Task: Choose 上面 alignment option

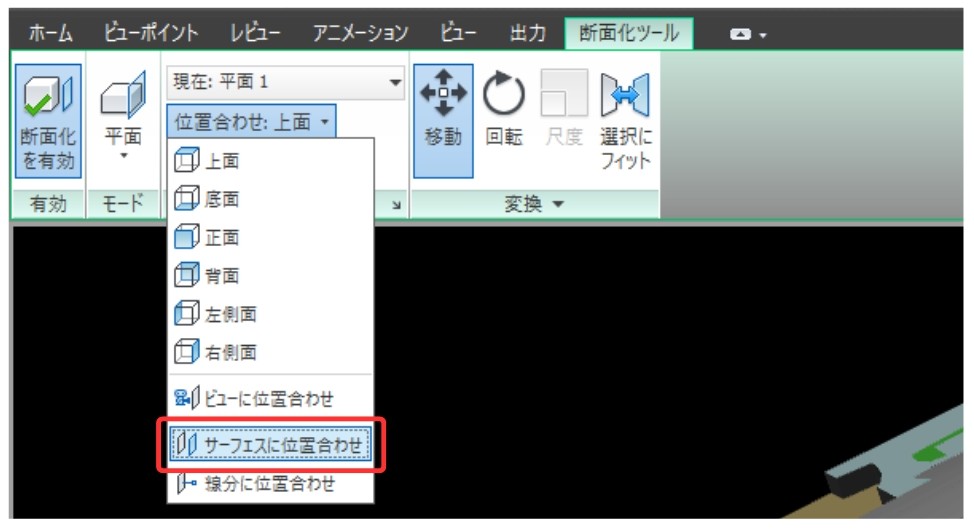Action: pos(271,161)
